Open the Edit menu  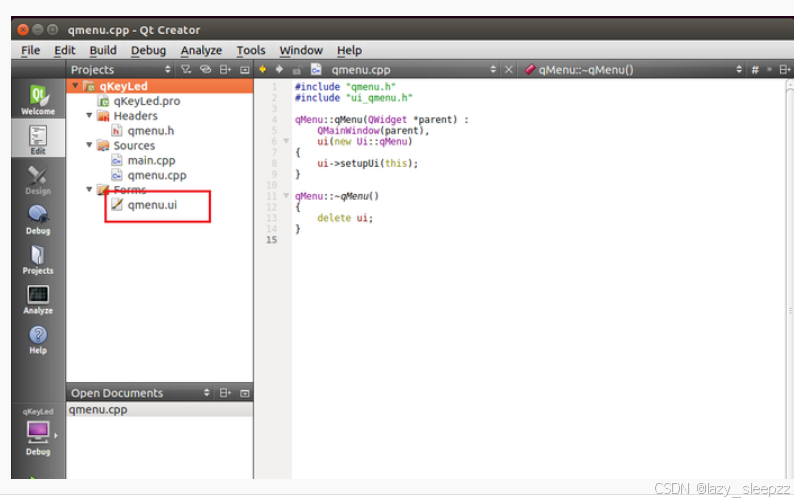(x=65, y=51)
